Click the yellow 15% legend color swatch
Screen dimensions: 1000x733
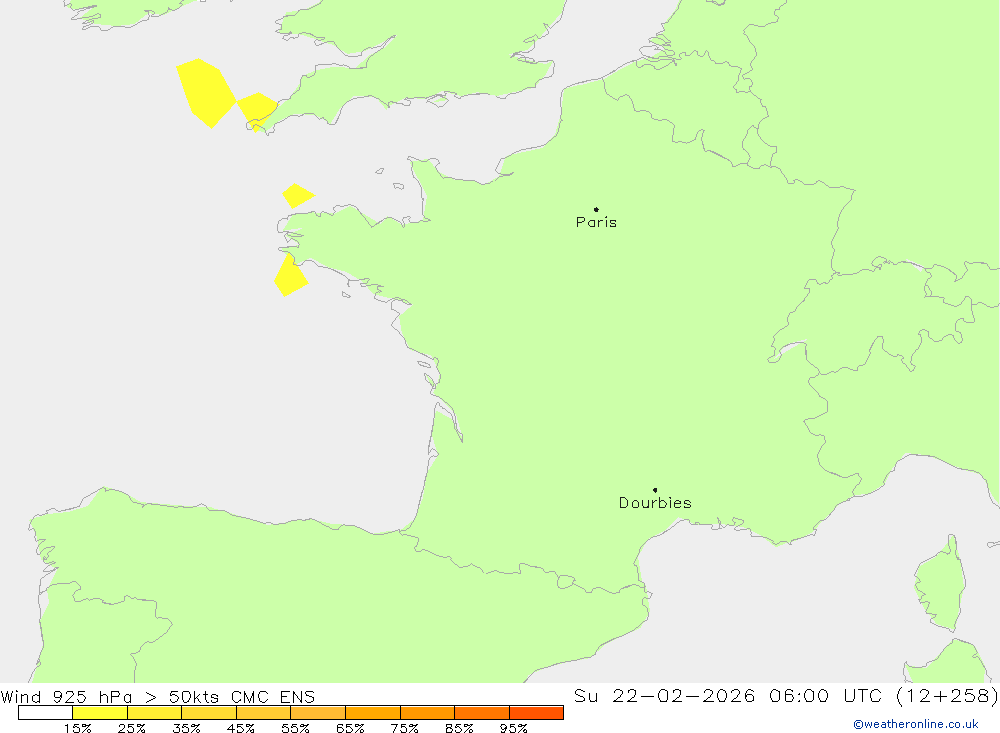tap(100, 713)
